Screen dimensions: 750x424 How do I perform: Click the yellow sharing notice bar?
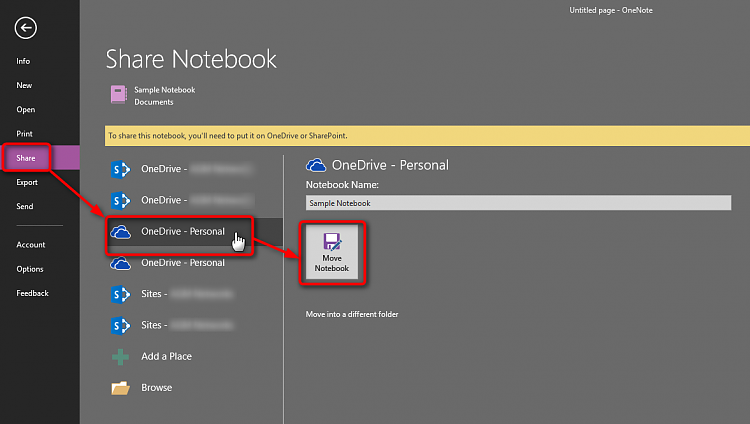427,136
